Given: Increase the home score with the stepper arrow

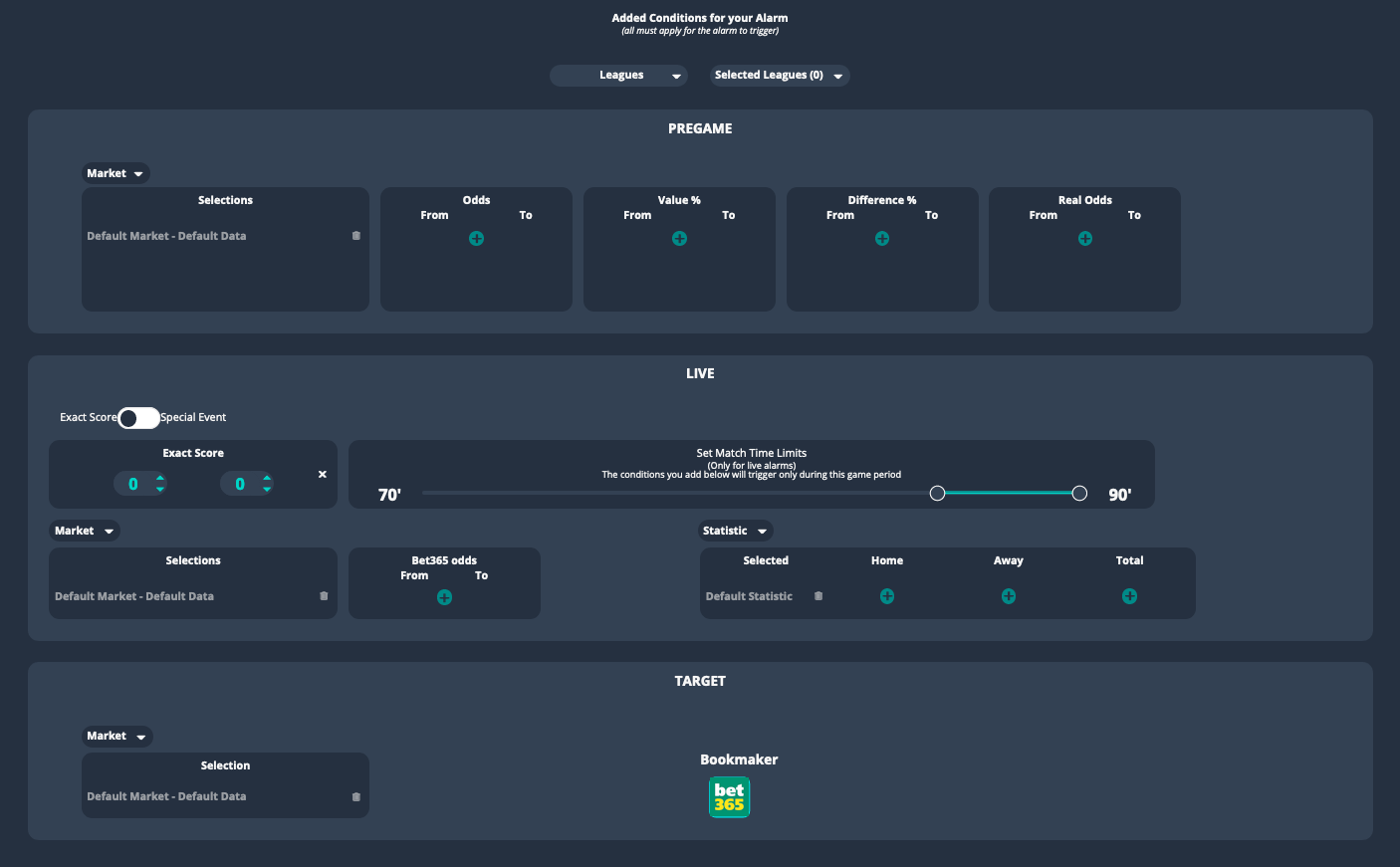Looking at the screenshot, I should coord(159,478).
